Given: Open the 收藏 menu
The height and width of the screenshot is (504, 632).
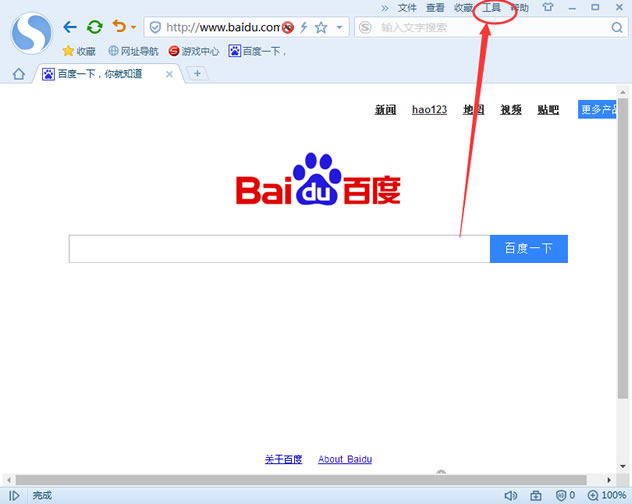Looking at the screenshot, I should (x=463, y=8).
